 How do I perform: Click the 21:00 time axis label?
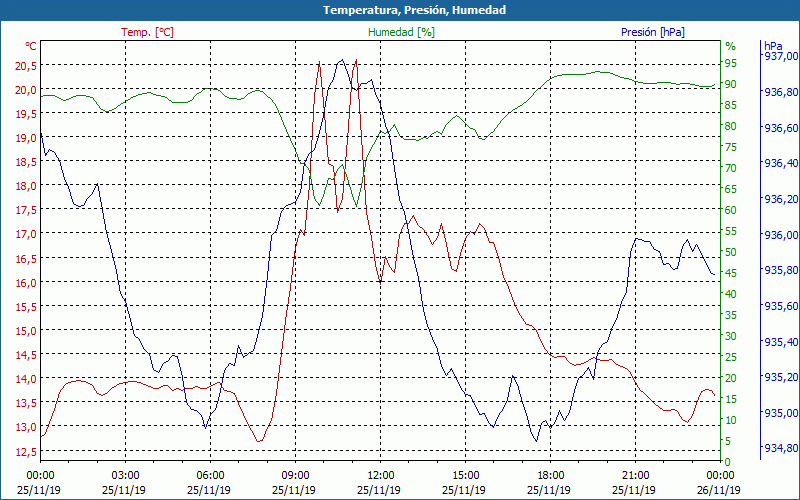click(x=636, y=476)
